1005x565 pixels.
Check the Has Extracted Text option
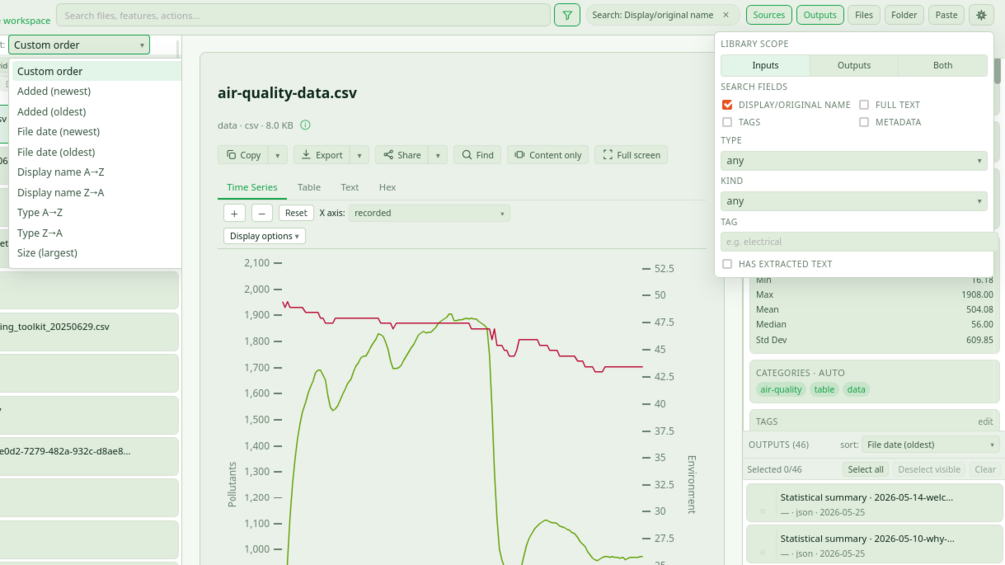click(x=727, y=264)
